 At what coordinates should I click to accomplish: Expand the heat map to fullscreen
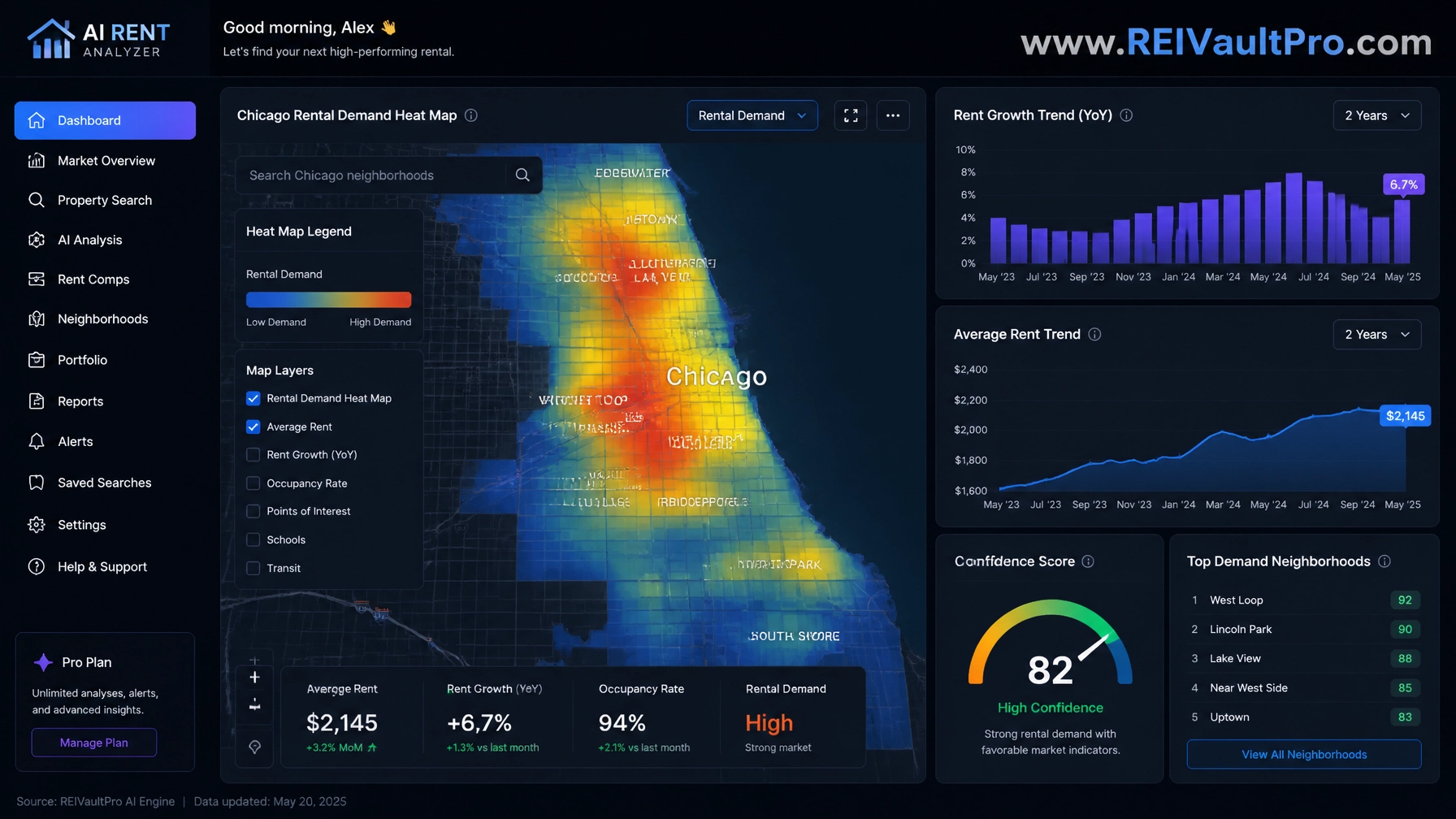coord(851,115)
